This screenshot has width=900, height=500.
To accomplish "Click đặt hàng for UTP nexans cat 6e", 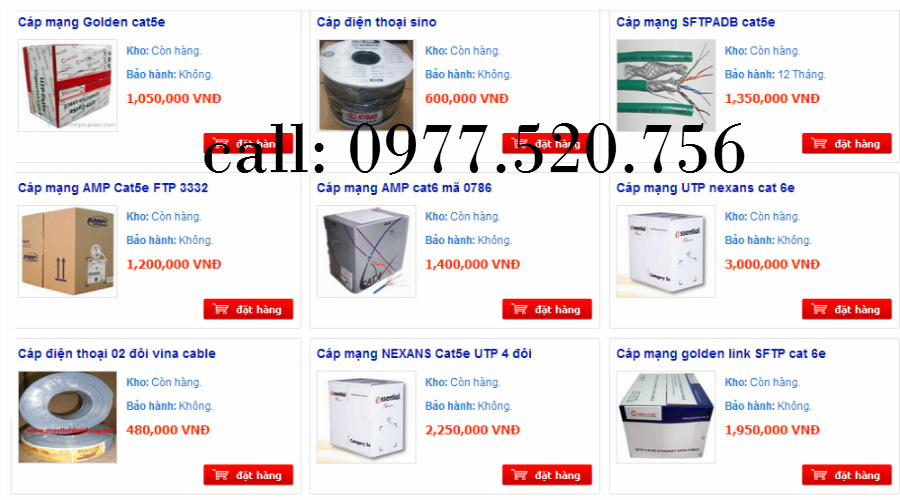I will pyautogui.click(x=847, y=309).
